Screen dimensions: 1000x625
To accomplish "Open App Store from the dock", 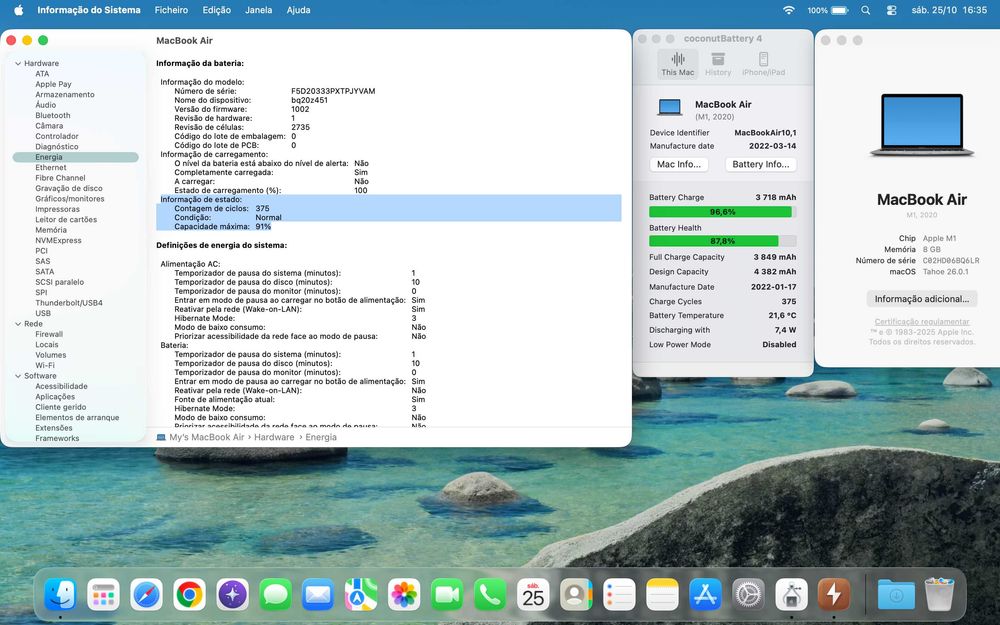I will tap(705, 595).
